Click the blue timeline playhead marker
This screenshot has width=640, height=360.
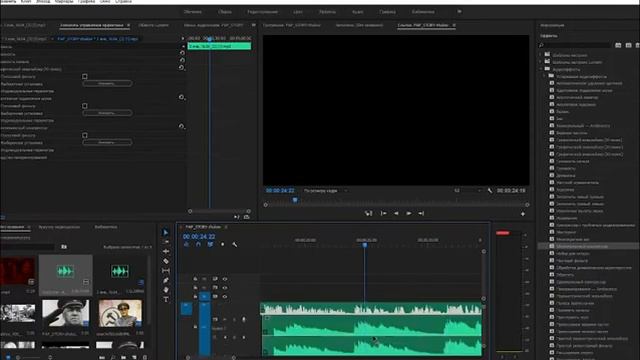point(365,245)
